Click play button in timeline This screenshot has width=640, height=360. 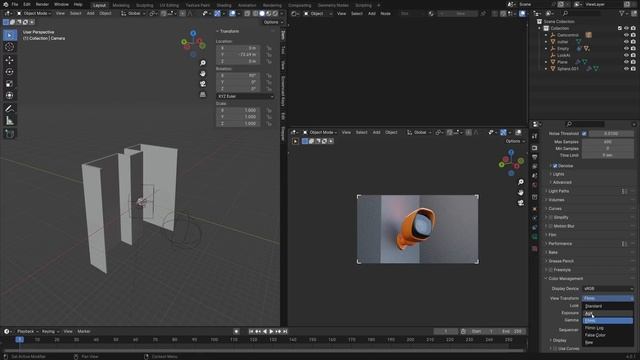[x=271, y=331]
